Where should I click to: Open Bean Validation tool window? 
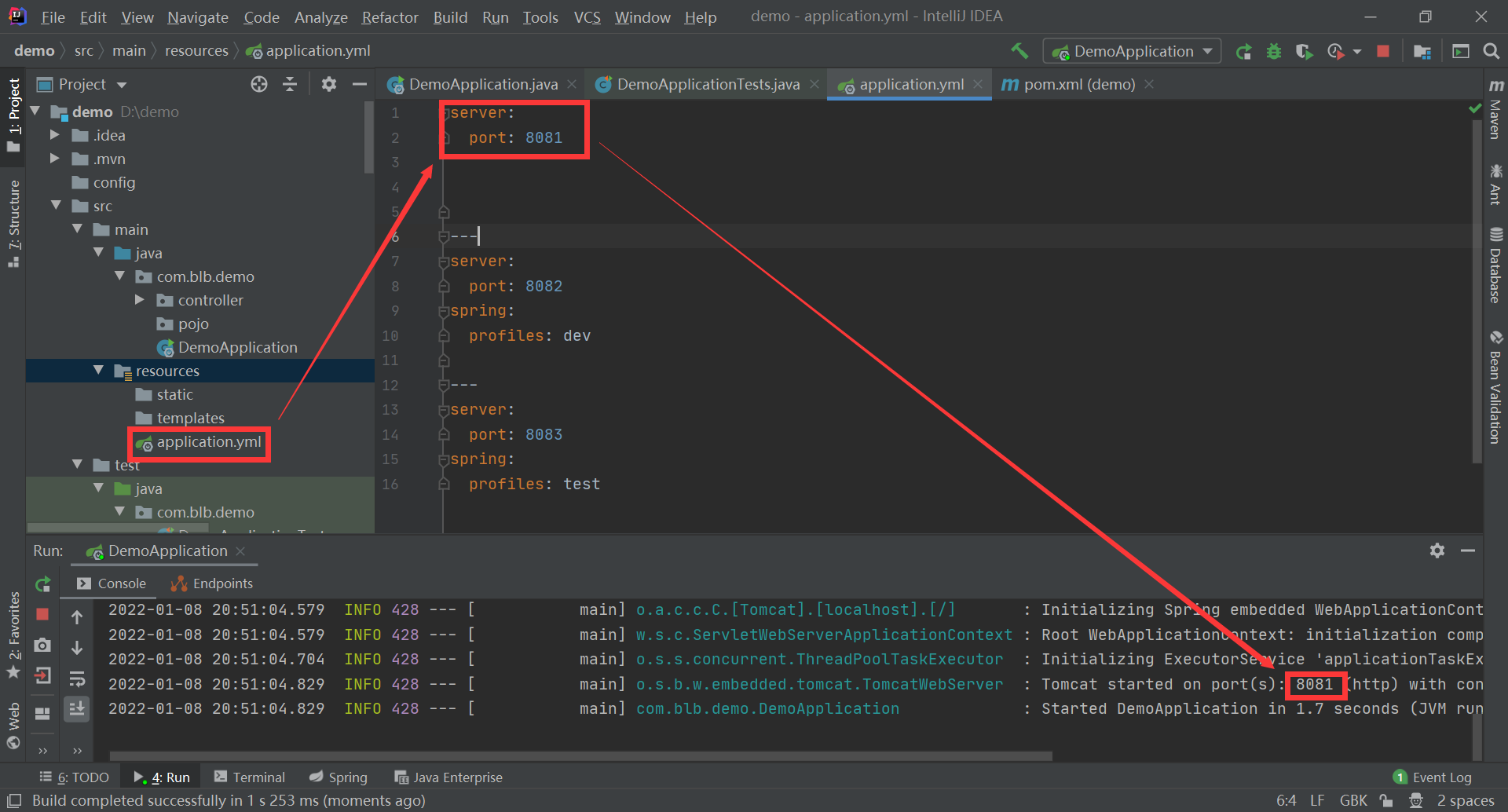click(x=1496, y=387)
